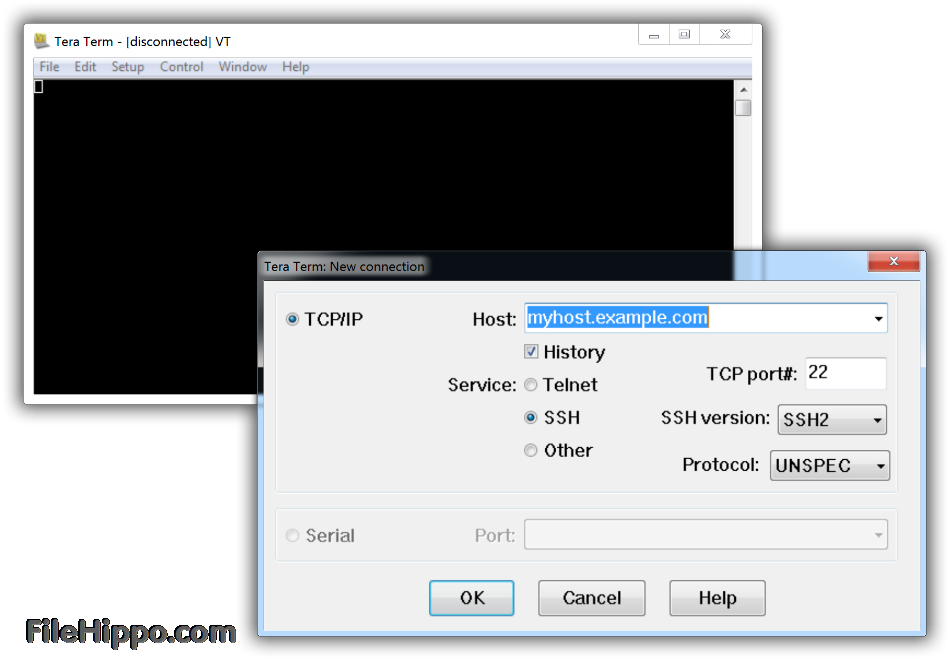Uncheck the History checkbox

tap(532, 352)
